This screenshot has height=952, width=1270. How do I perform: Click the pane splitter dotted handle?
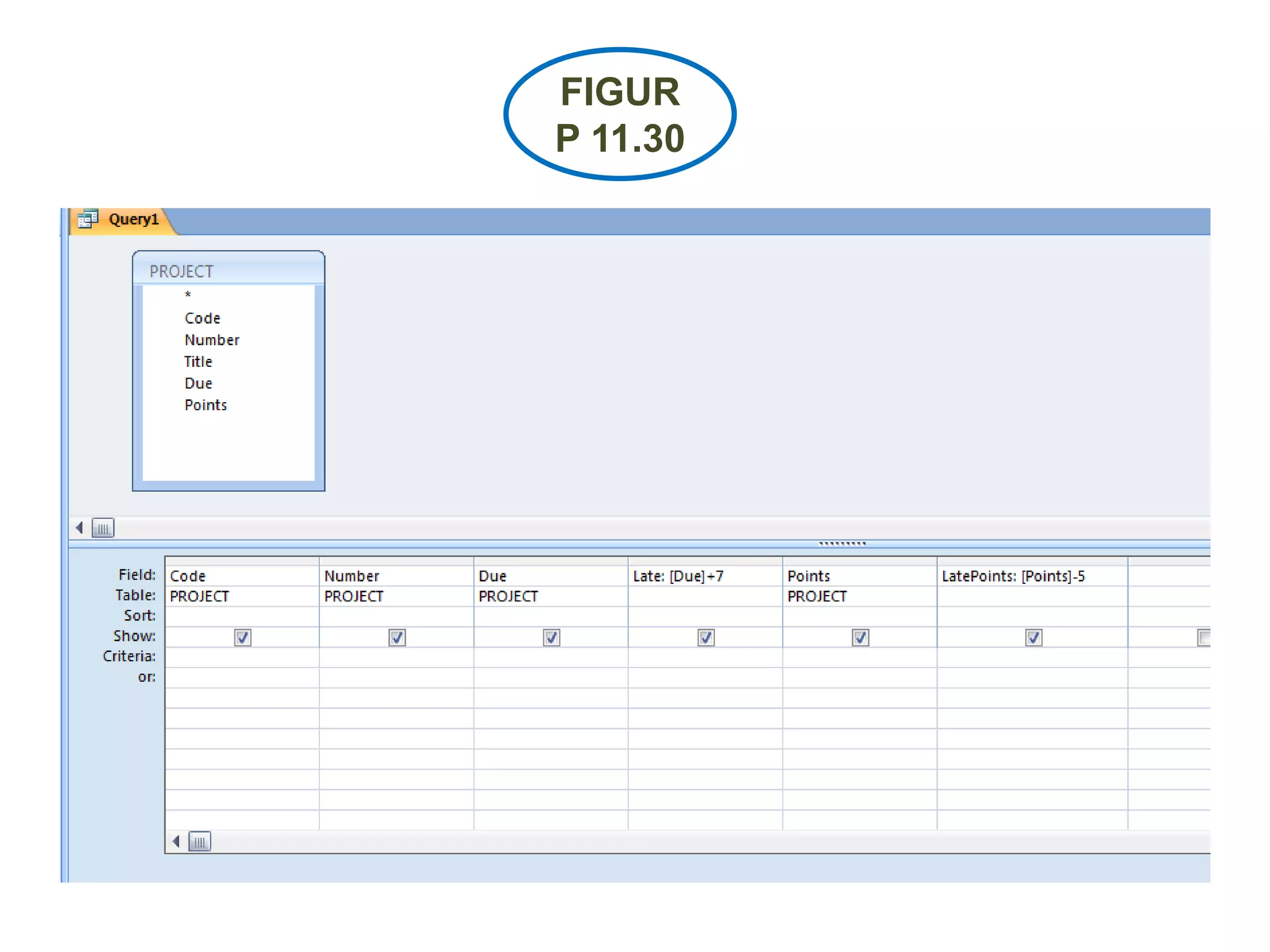[x=842, y=544]
